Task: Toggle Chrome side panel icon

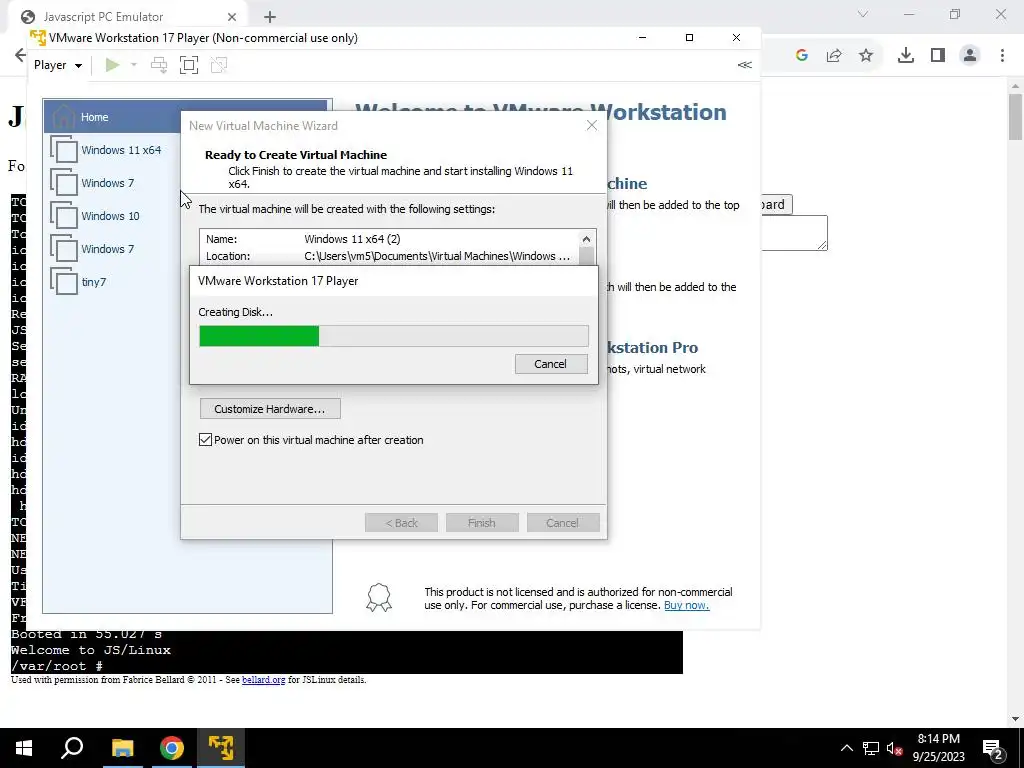Action: tap(938, 55)
